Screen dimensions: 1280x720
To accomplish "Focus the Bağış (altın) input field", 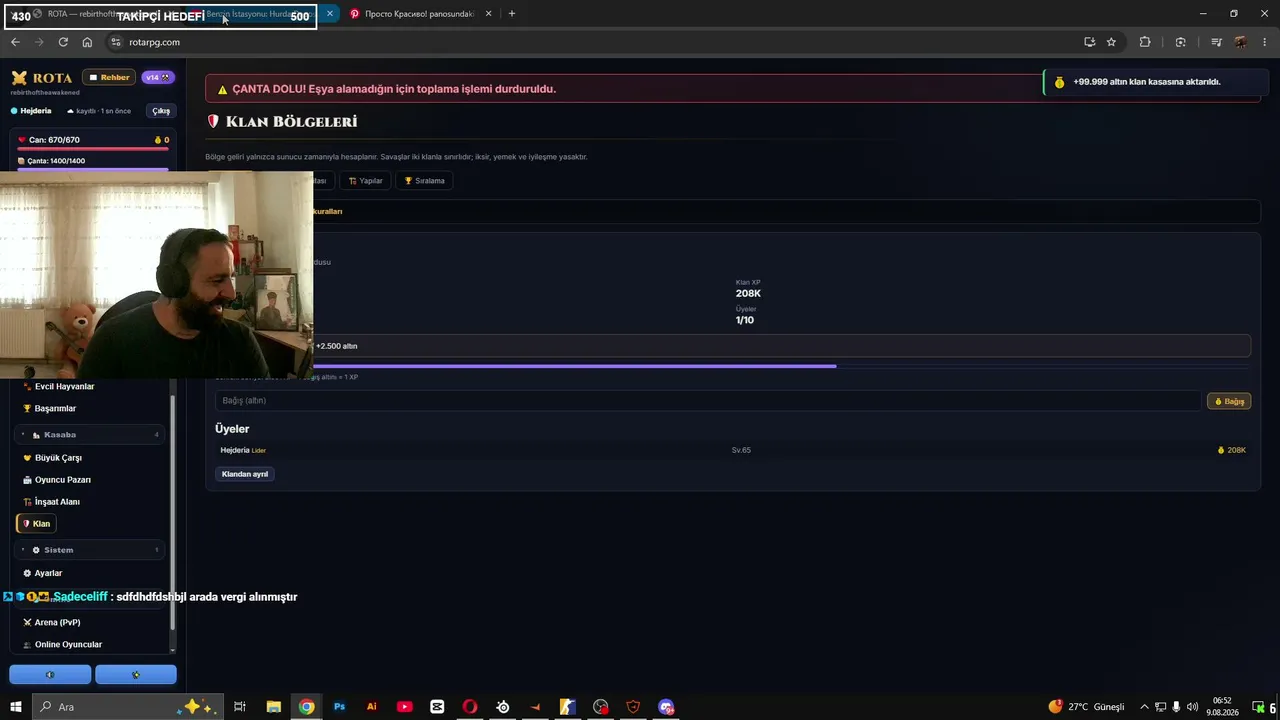I will [x=708, y=401].
